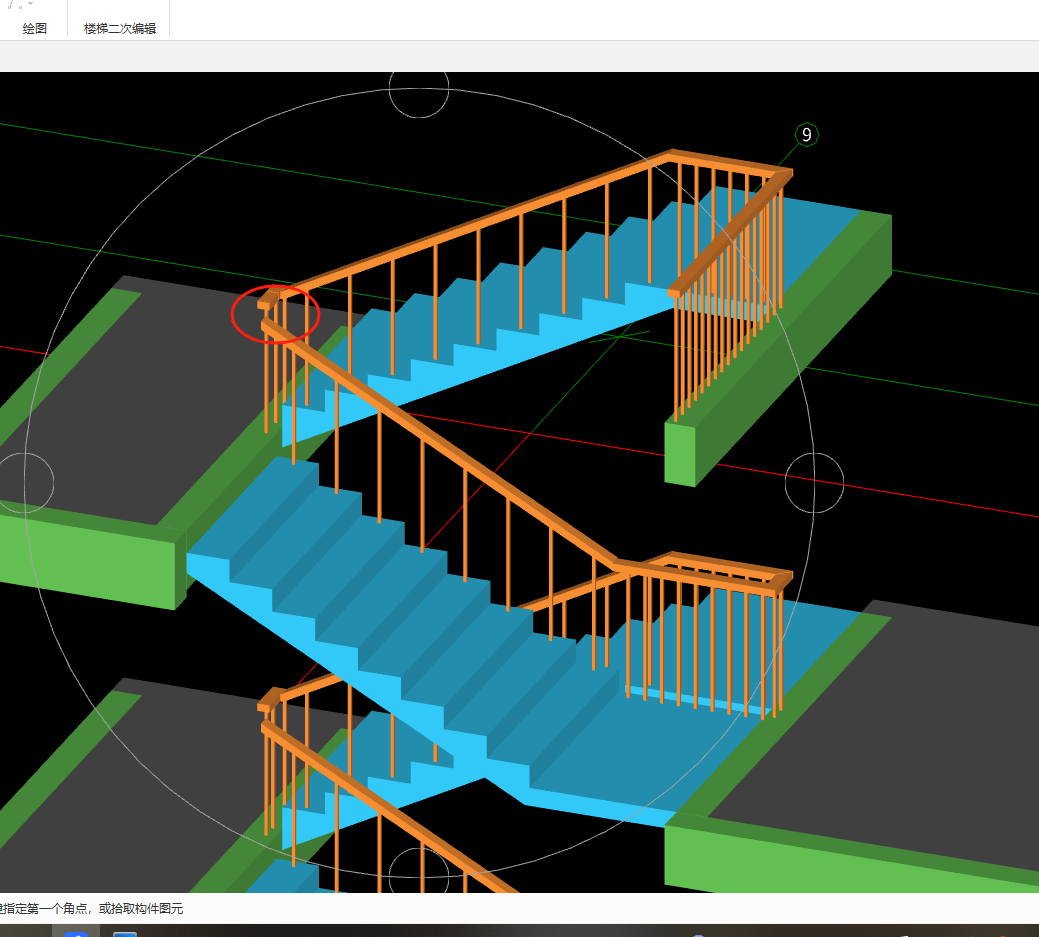Screen dimensions: 1039x937
Task: Click the status prompt '指定第一个角点，或拾取构件图元'
Action: click(91, 909)
